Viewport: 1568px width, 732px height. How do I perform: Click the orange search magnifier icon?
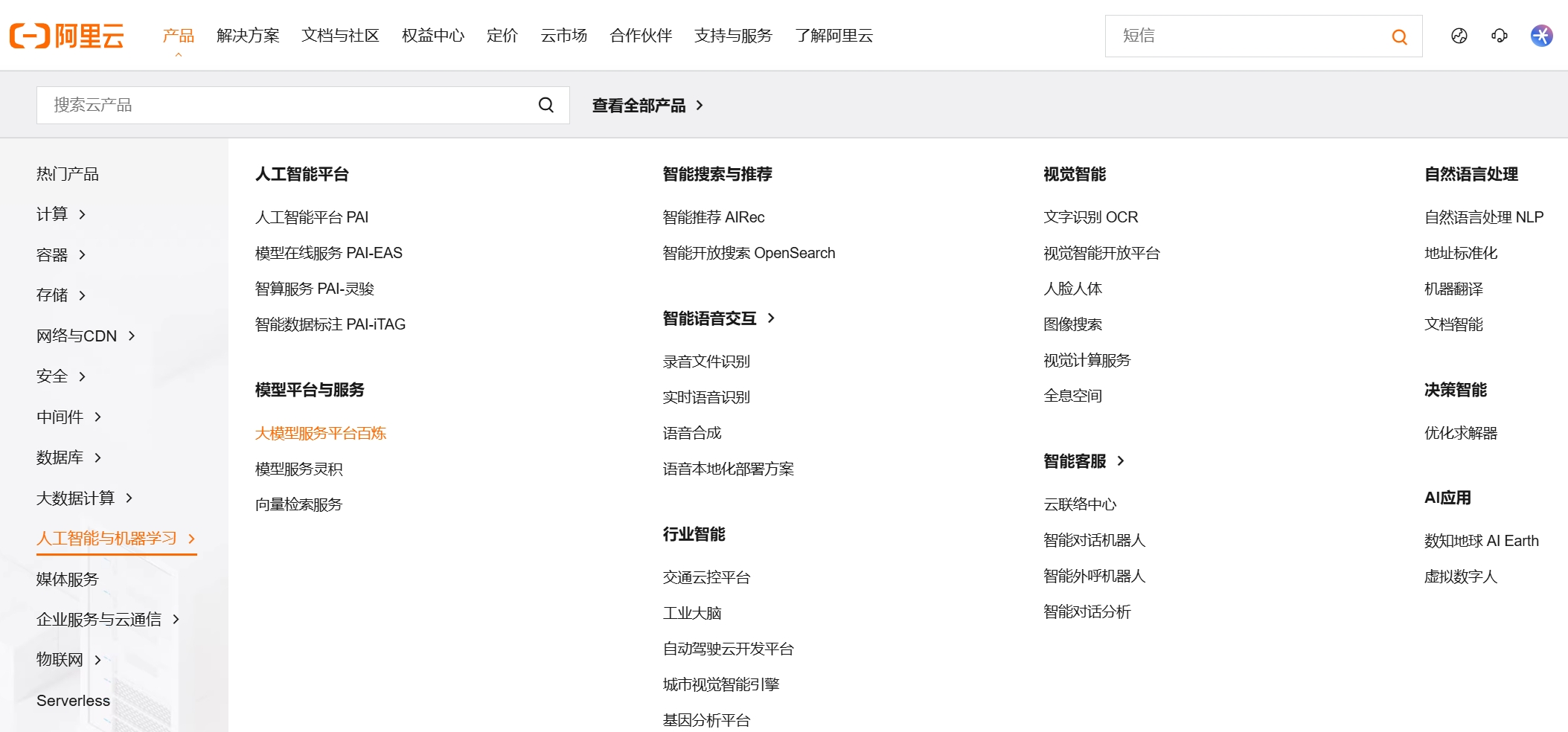click(1399, 36)
